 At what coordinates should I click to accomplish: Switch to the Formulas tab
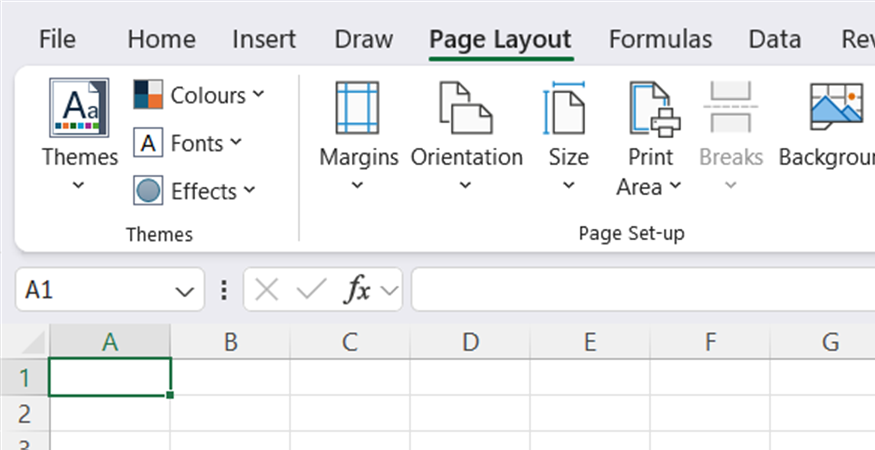[x=660, y=40]
